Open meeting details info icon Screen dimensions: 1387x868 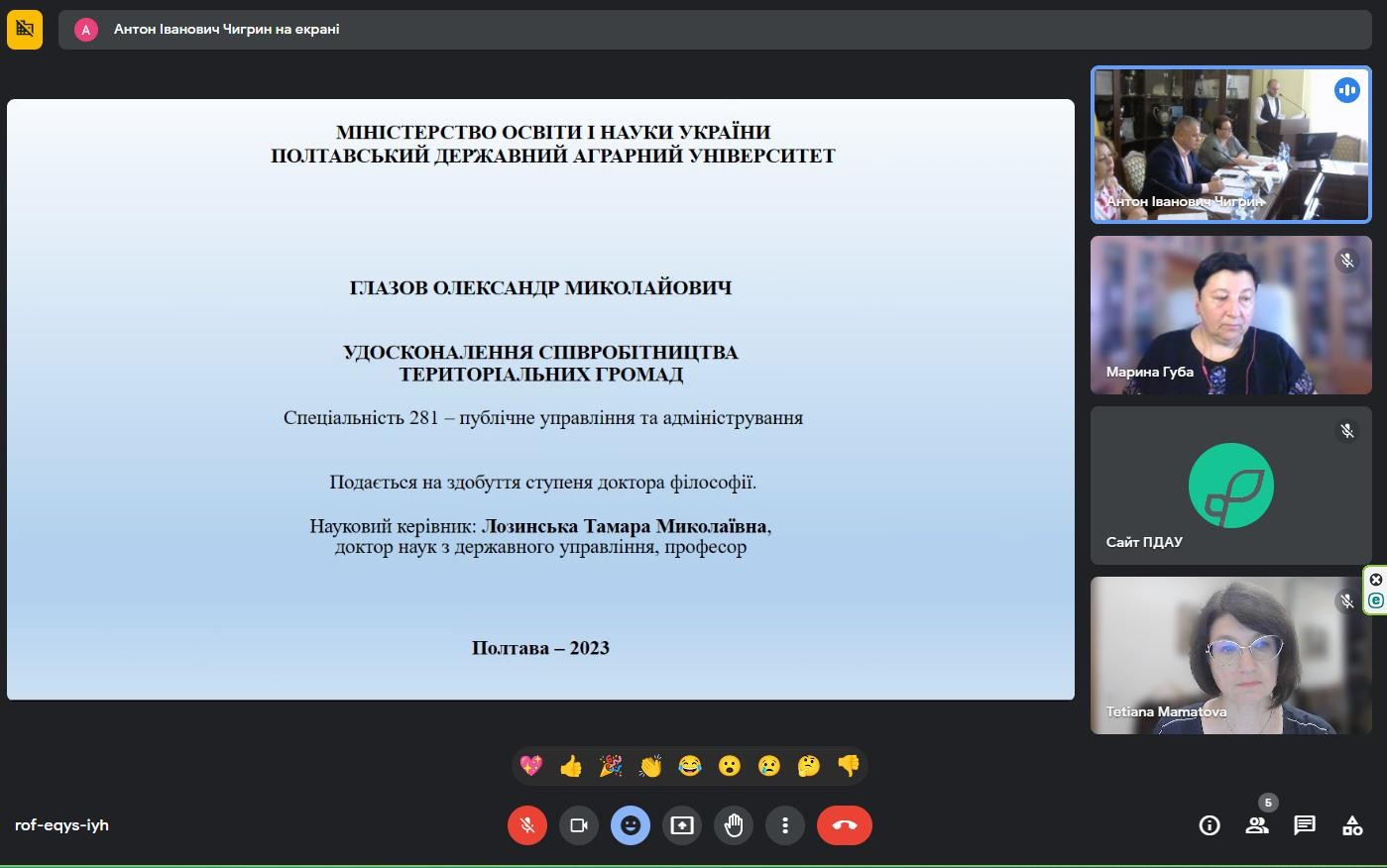(1210, 825)
